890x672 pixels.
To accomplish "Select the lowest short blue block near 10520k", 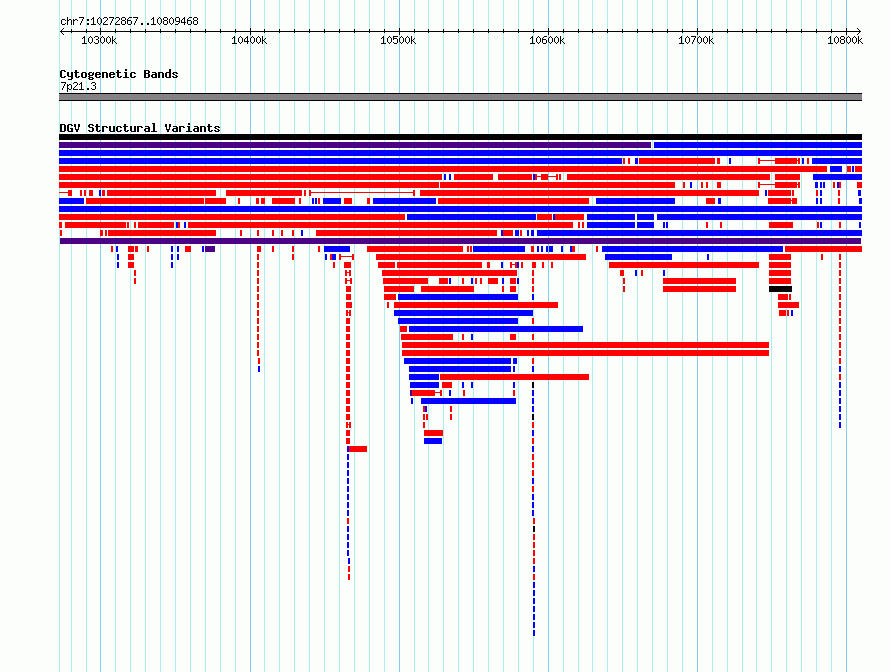I will pos(433,441).
